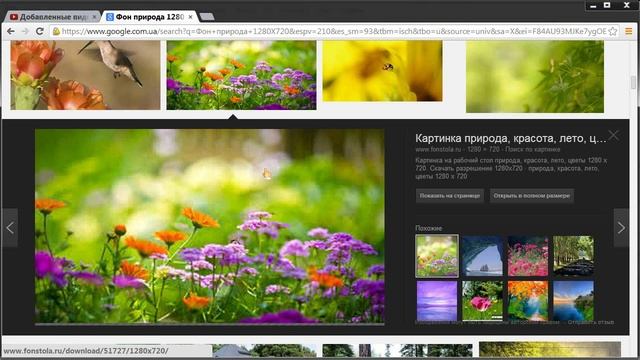
Task: Click the Поиск по картинке link
Action: point(533,149)
